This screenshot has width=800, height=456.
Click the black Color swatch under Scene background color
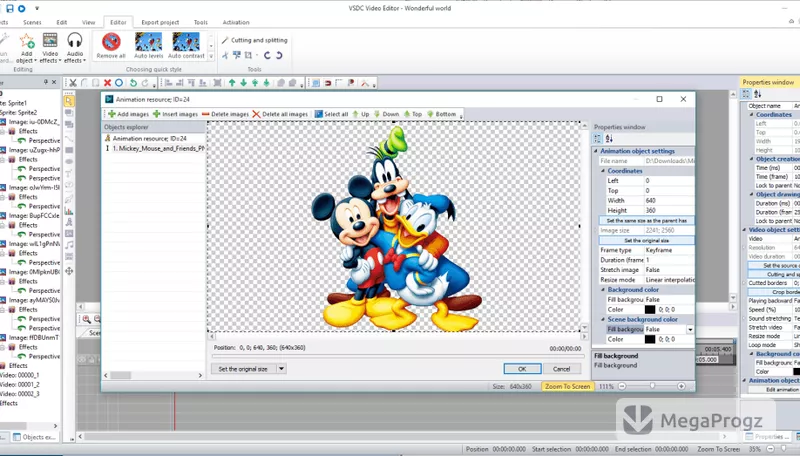click(x=649, y=339)
